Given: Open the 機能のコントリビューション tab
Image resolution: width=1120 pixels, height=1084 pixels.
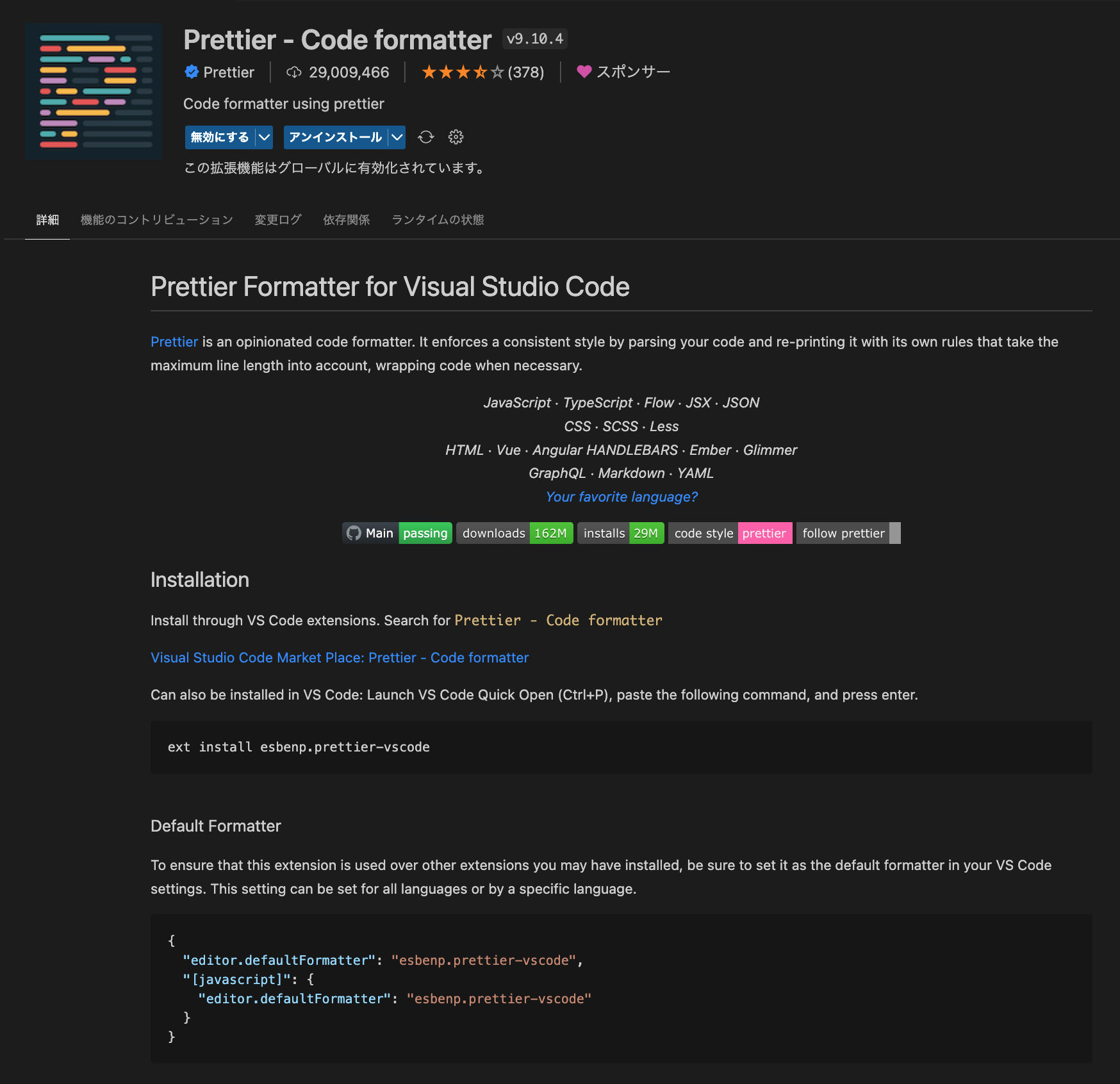Looking at the screenshot, I should [x=156, y=220].
